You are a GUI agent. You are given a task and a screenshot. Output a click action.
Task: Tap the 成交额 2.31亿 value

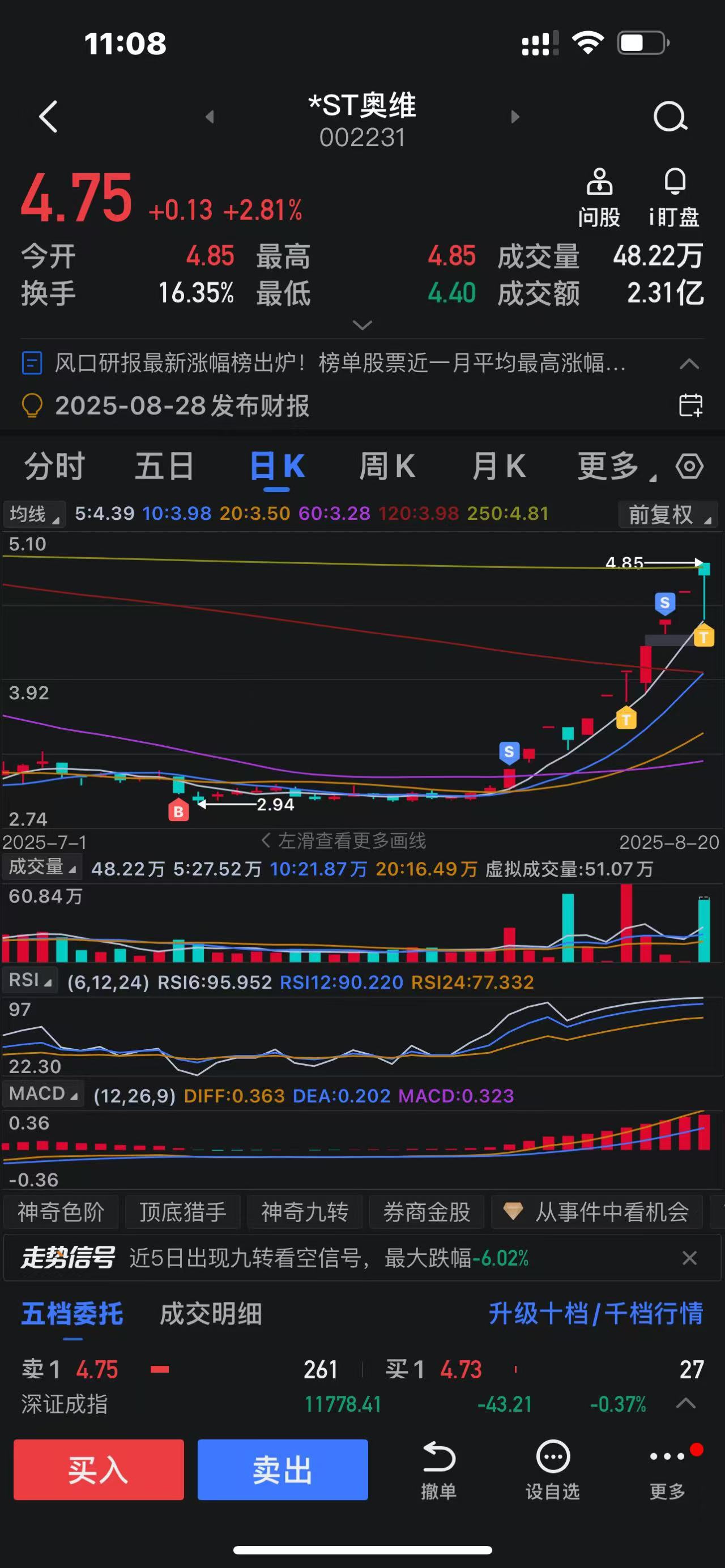(666, 293)
